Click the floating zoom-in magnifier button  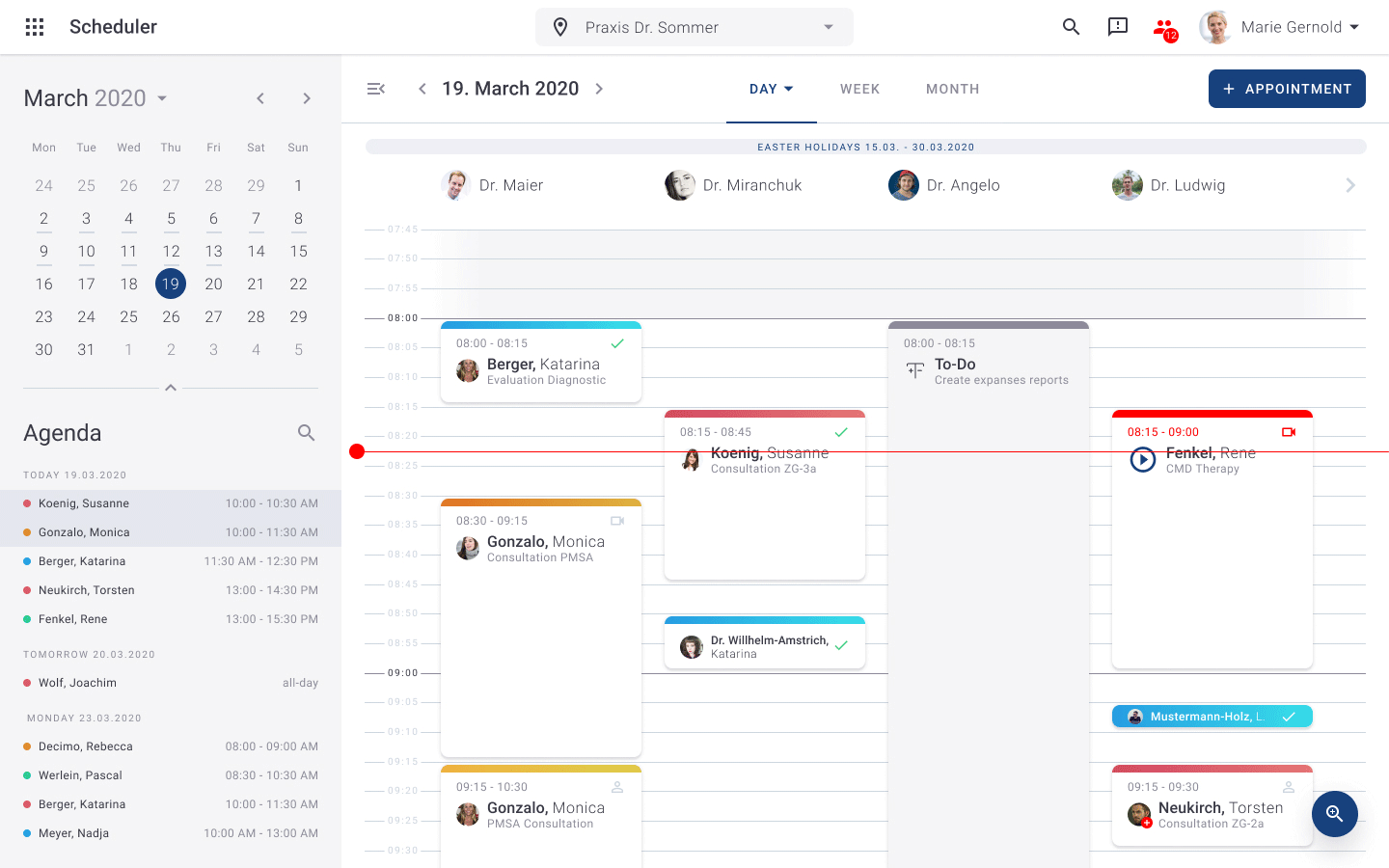pyautogui.click(x=1334, y=814)
